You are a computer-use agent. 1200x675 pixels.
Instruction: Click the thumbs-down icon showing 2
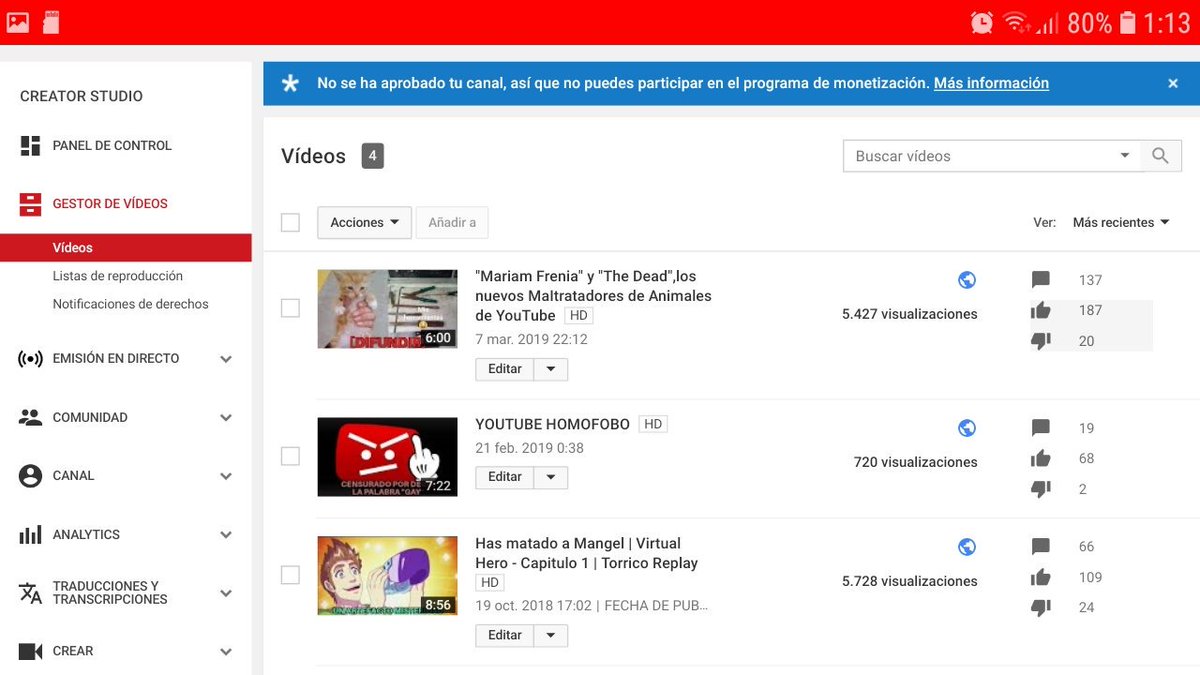pyautogui.click(x=1041, y=489)
